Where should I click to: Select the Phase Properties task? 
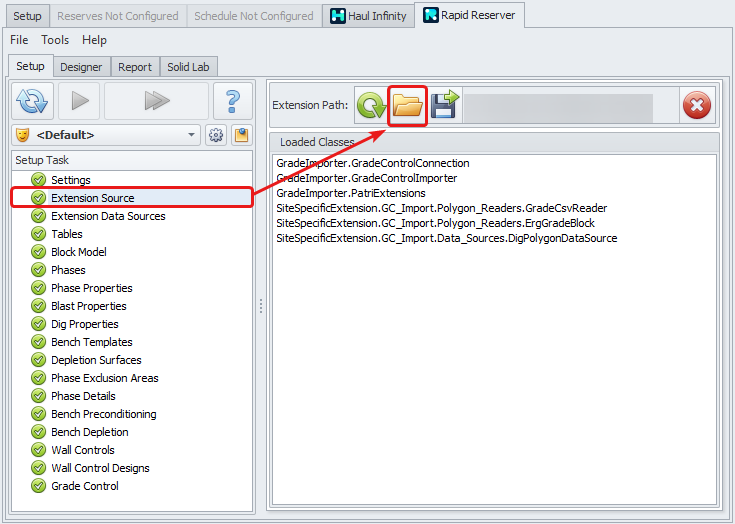tap(91, 288)
